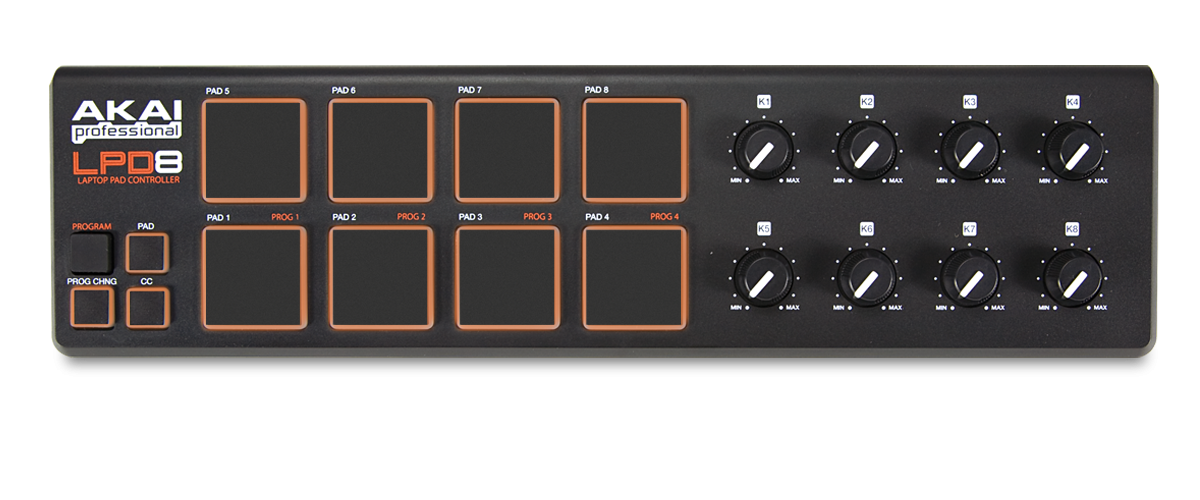Strike the PAD 6 drum pad

click(380, 150)
